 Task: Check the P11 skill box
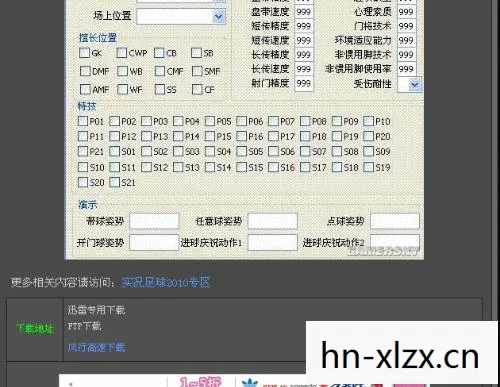(83, 136)
